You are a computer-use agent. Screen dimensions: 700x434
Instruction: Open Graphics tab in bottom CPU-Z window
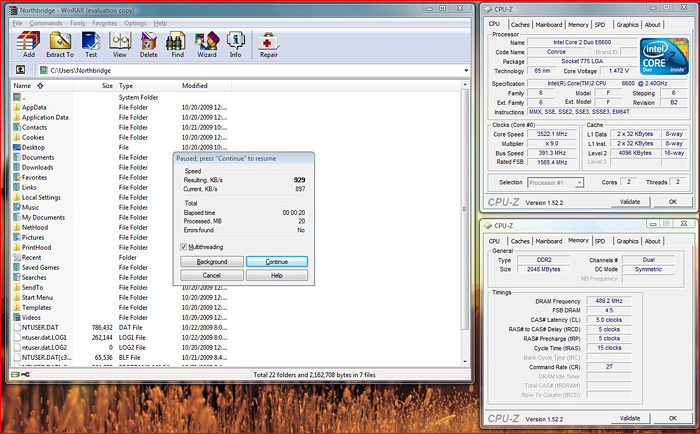point(627,241)
